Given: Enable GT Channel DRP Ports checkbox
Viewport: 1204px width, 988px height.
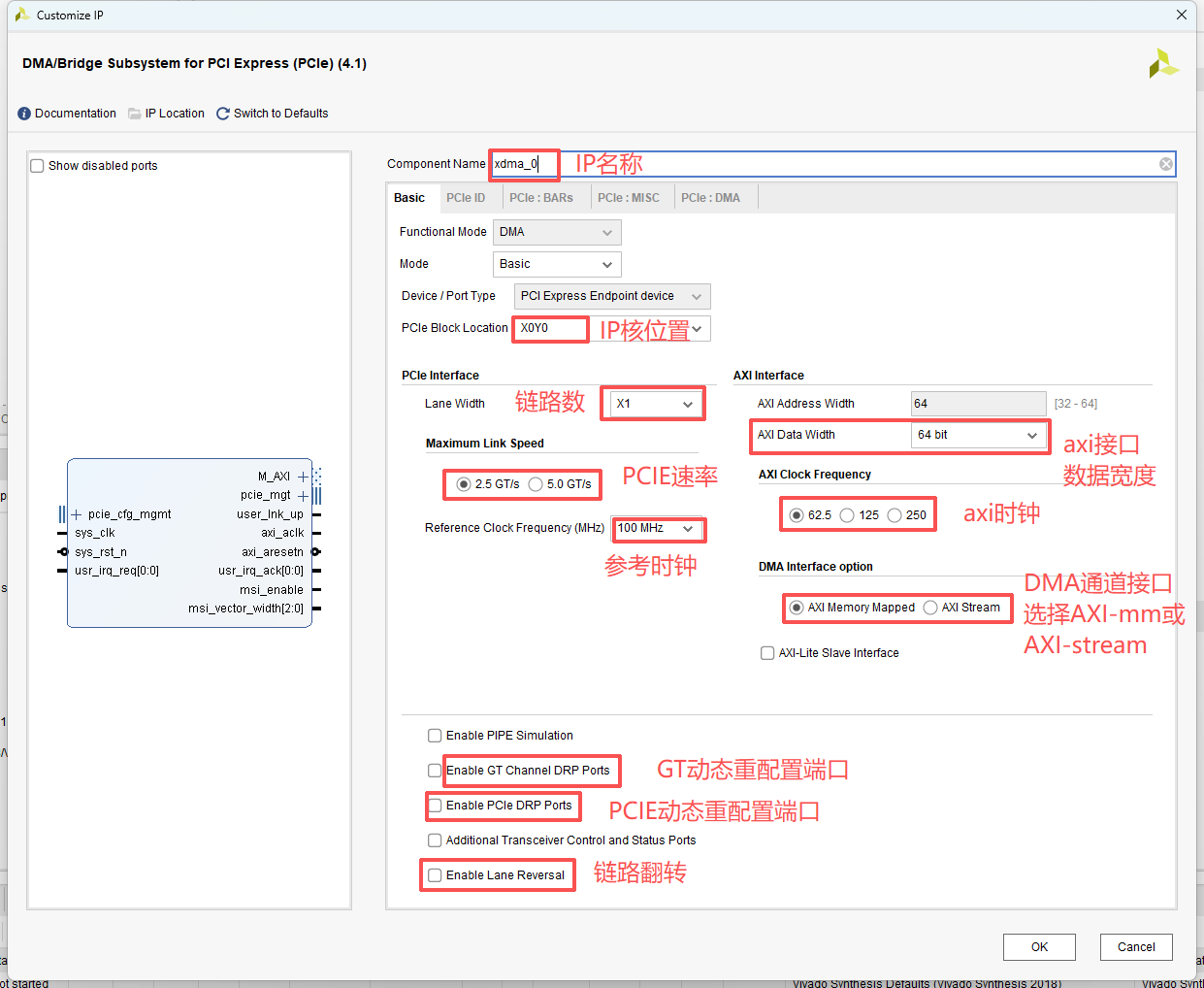Looking at the screenshot, I should click(x=435, y=771).
